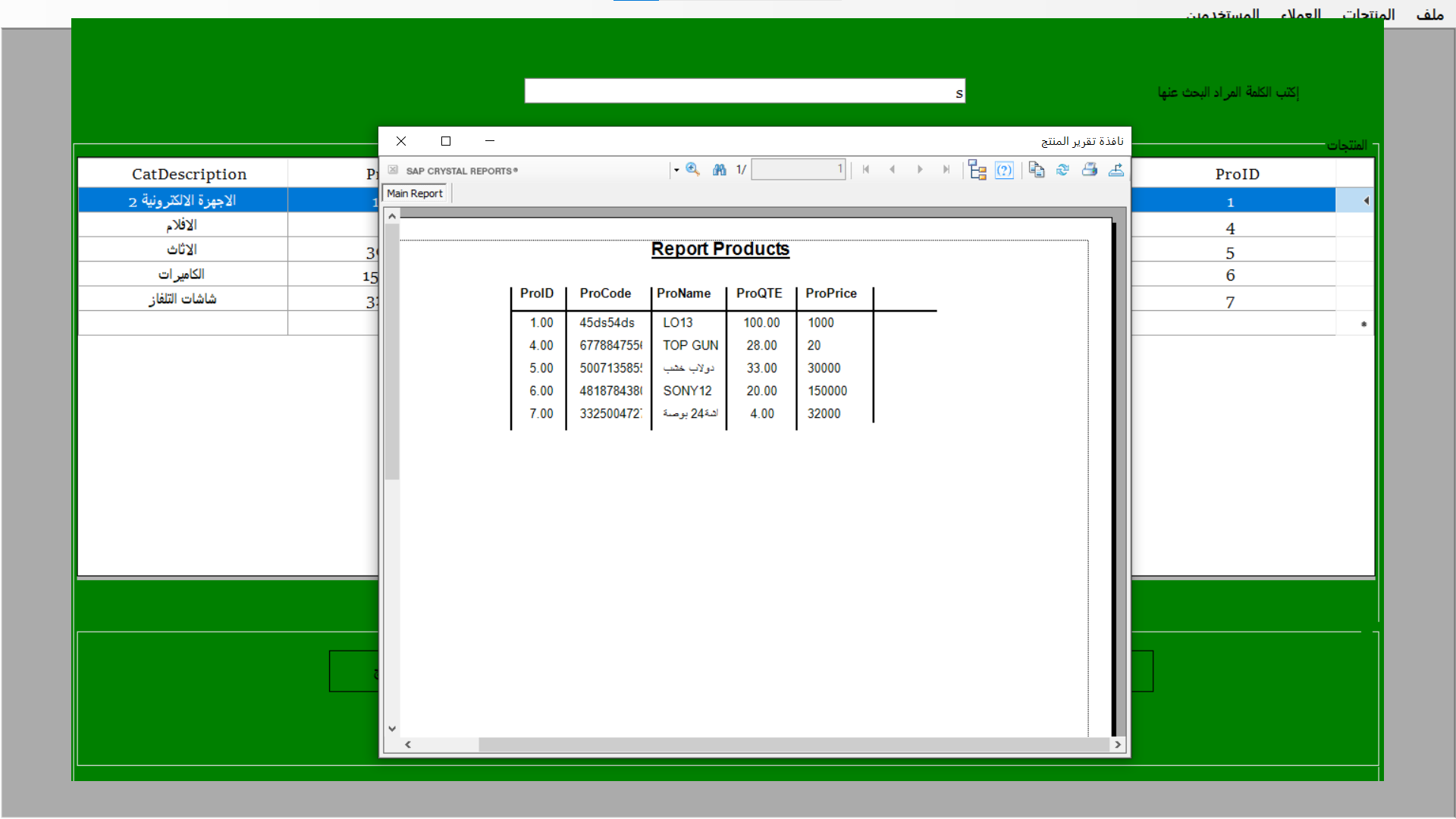Collapse the report viewer navigation dropdown
1456x819 pixels.
click(x=676, y=169)
